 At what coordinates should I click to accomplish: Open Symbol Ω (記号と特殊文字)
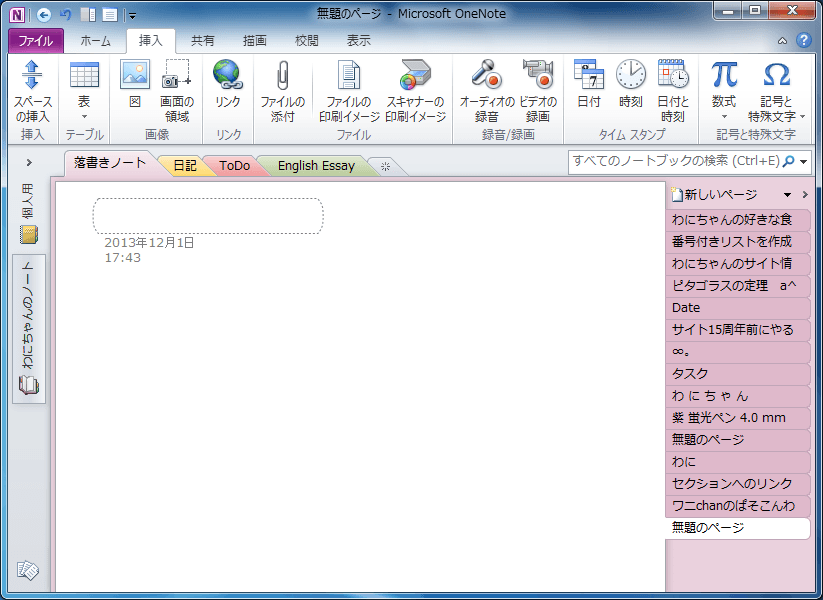(x=776, y=91)
